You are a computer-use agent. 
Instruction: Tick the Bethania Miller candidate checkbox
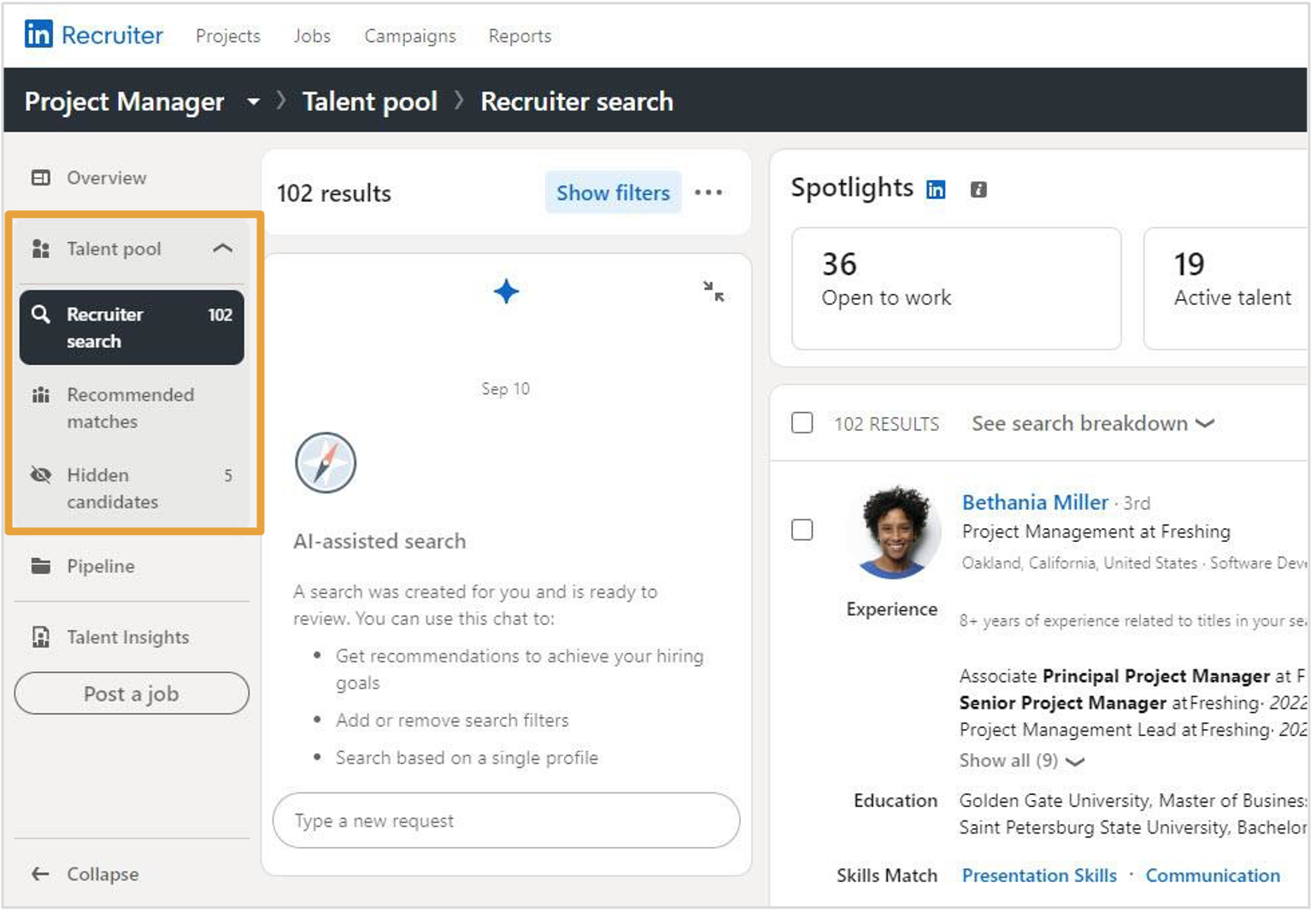click(802, 530)
